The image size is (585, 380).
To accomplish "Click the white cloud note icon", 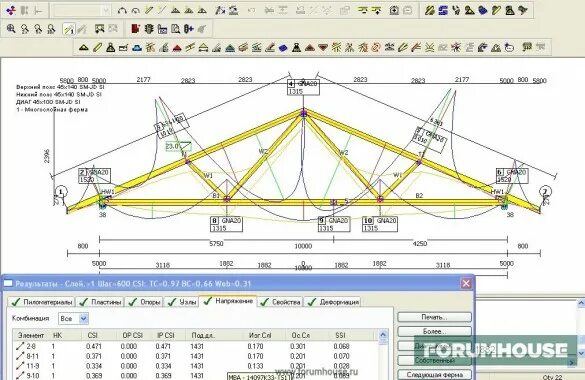I will 509,47.
